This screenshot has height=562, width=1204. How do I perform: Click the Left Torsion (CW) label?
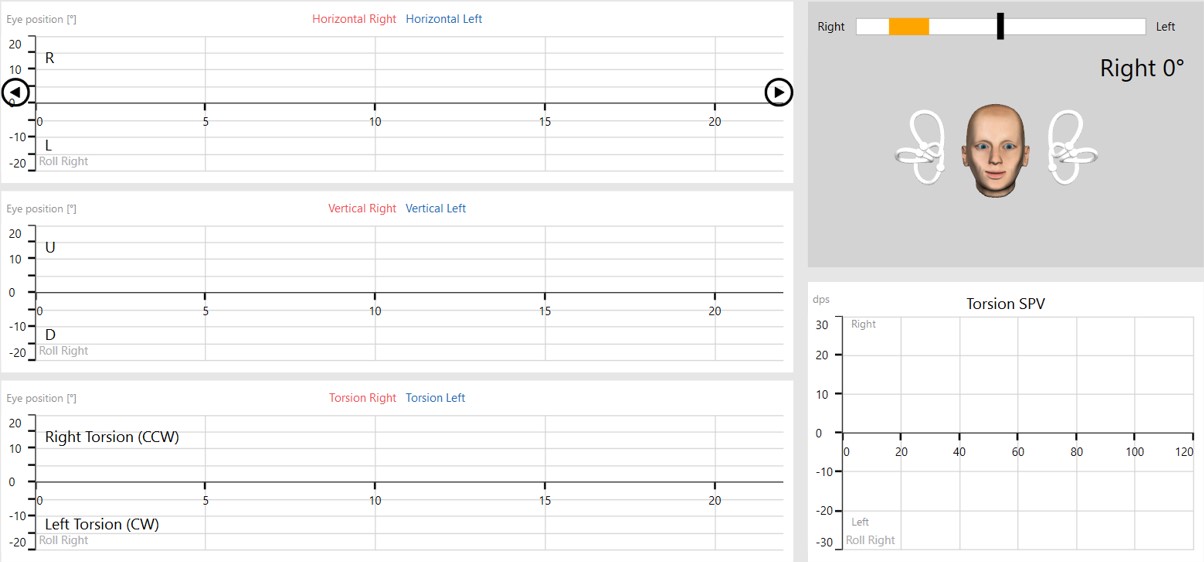[102, 524]
